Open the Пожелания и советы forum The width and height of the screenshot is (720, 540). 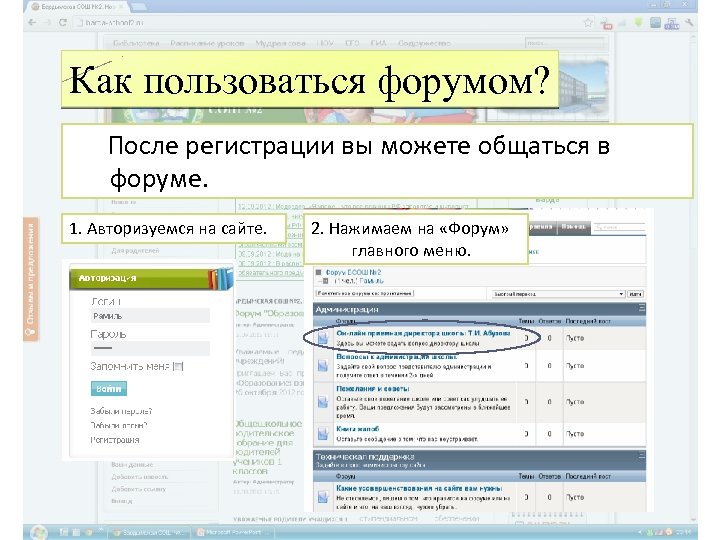[x=372, y=388]
